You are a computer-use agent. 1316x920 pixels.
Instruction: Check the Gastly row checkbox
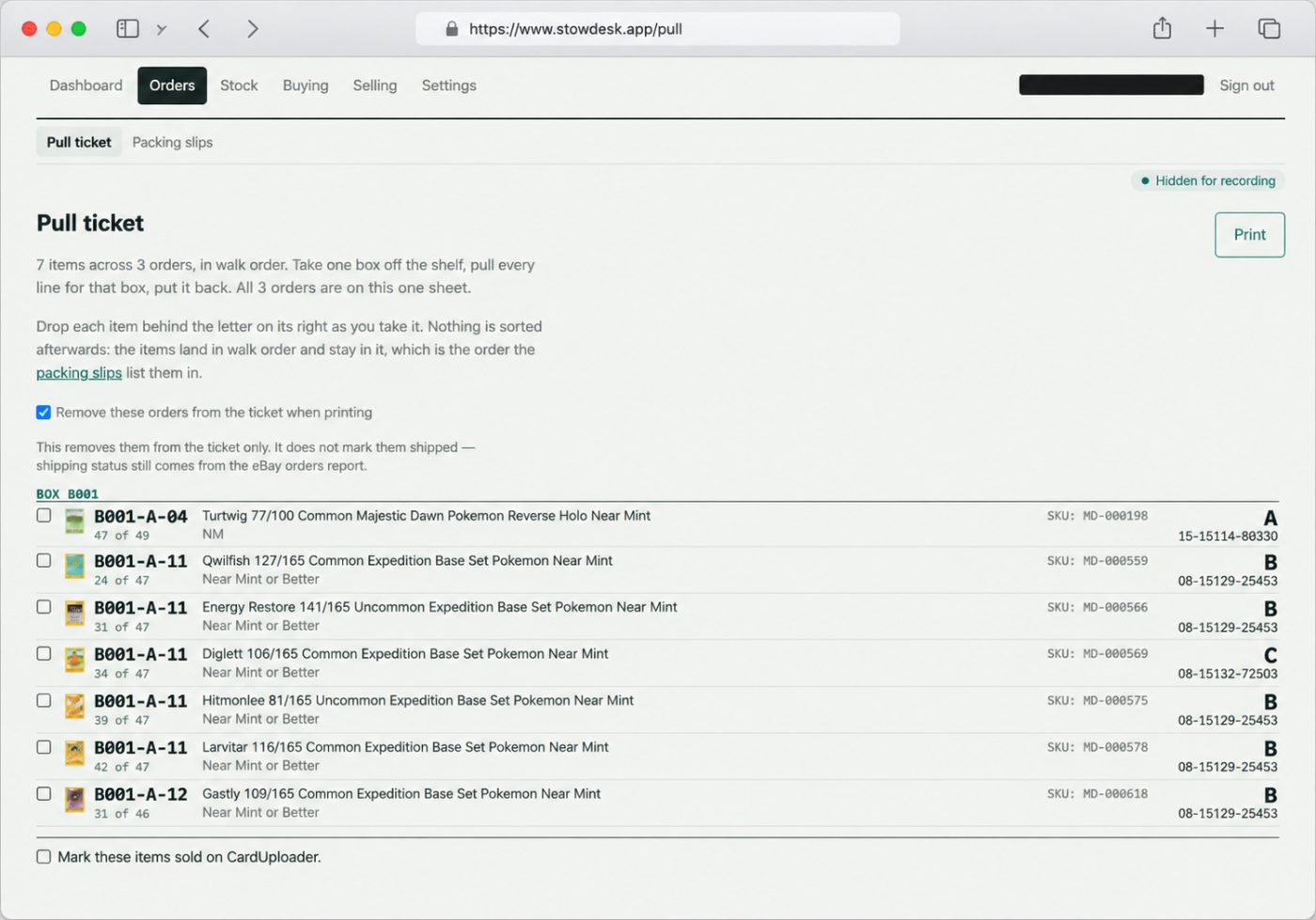[44, 793]
